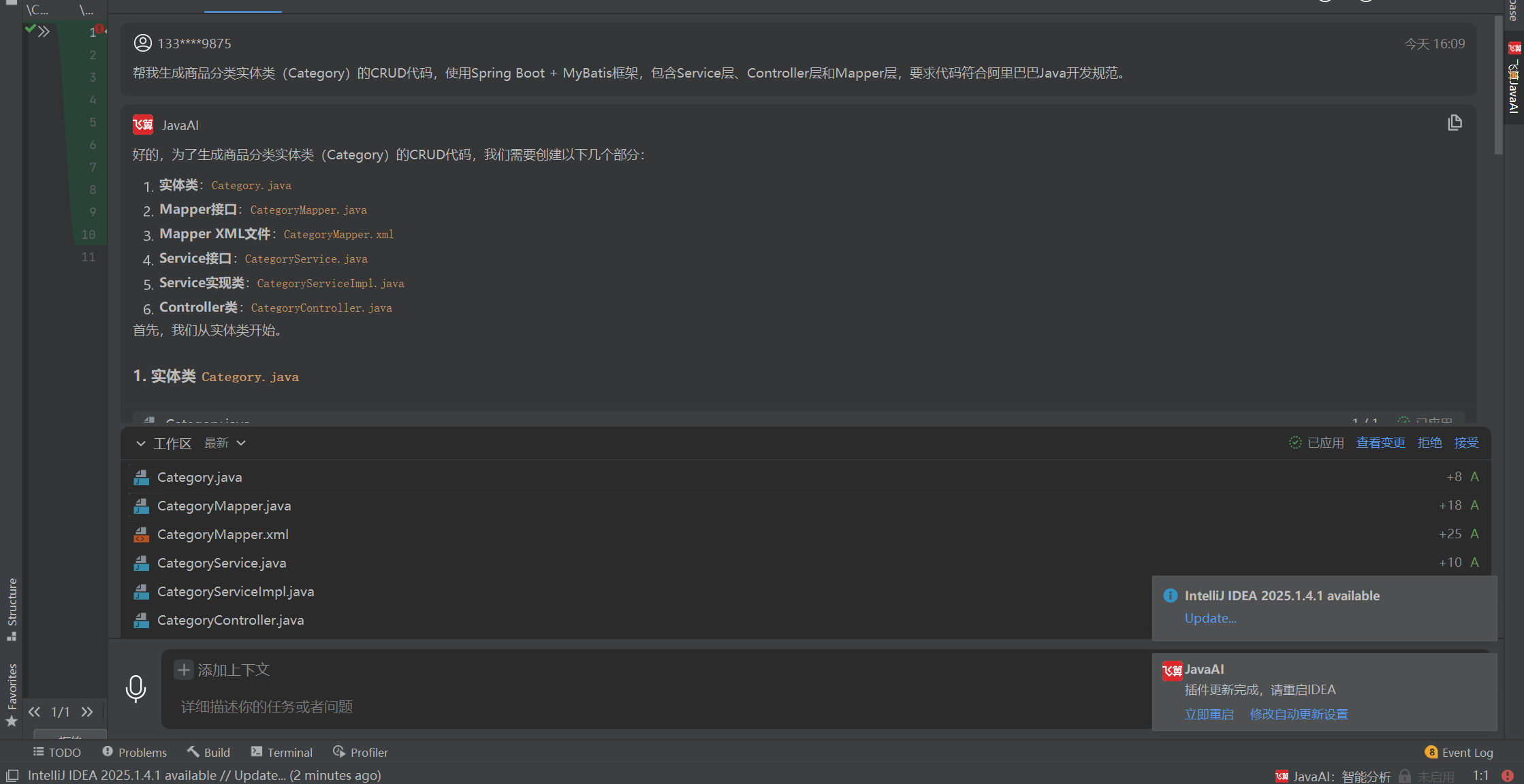The image size is (1524, 784).
Task: Click the red error indicator in status bar
Action: coord(1508,776)
